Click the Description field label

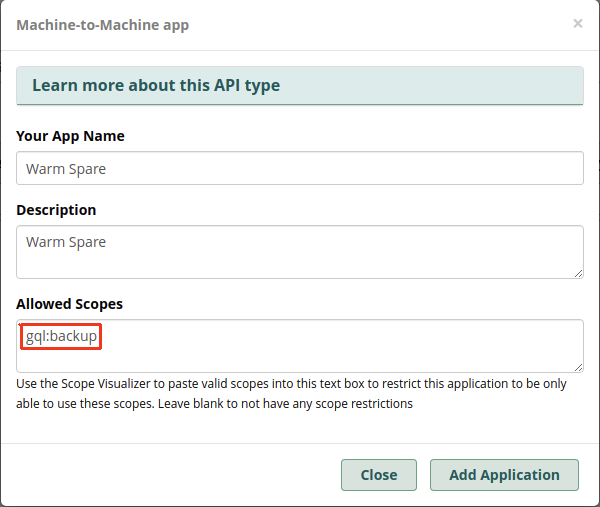pyautogui.click(x=57, y=210)
